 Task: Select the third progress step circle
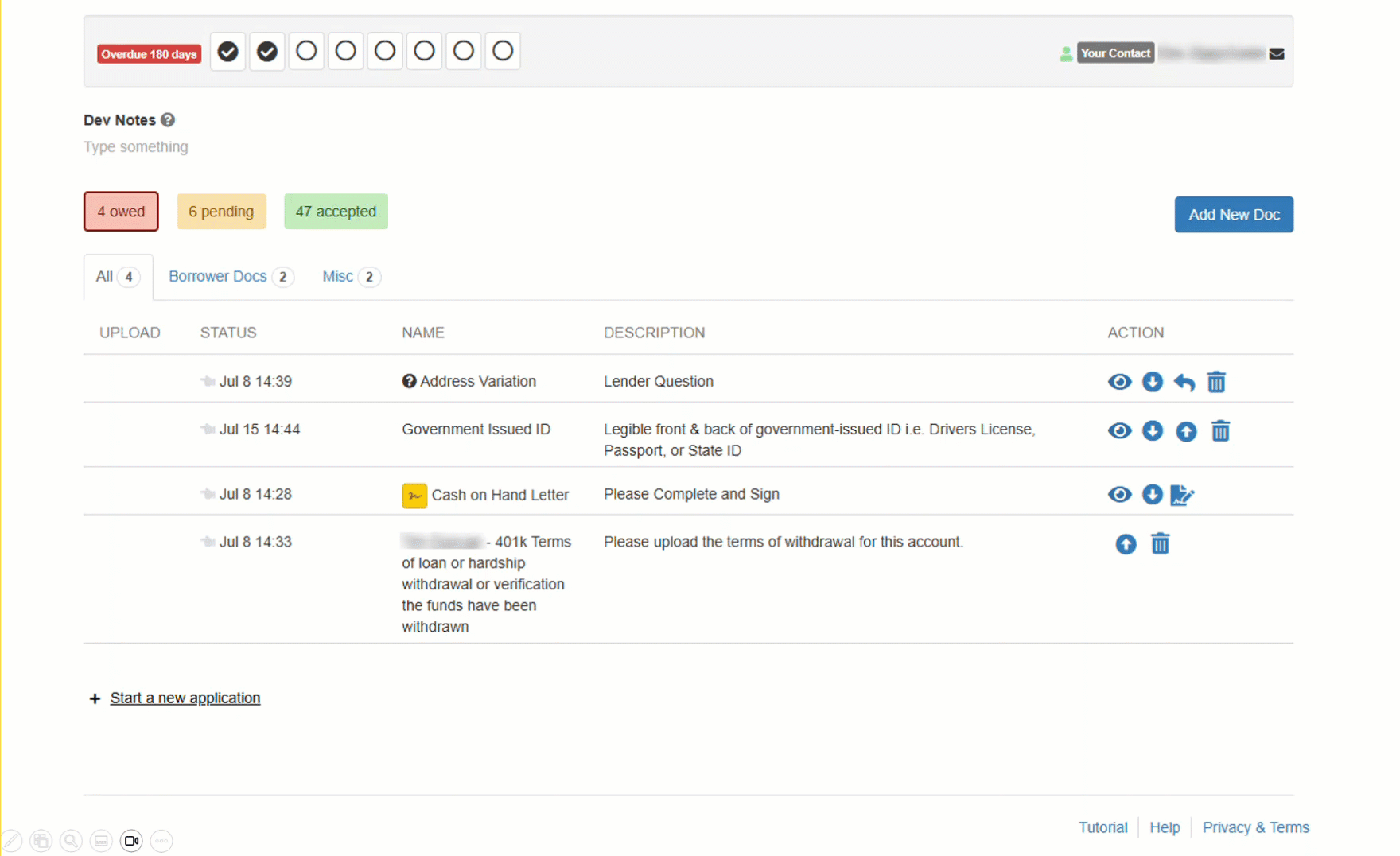tap(306, 52)
